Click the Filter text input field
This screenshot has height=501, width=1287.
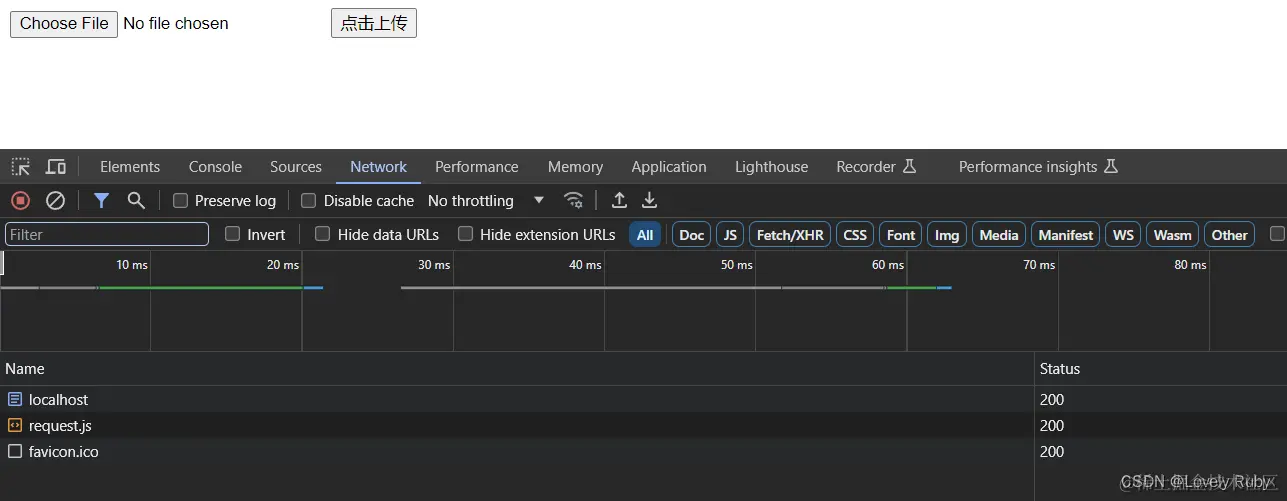[107, 234]
